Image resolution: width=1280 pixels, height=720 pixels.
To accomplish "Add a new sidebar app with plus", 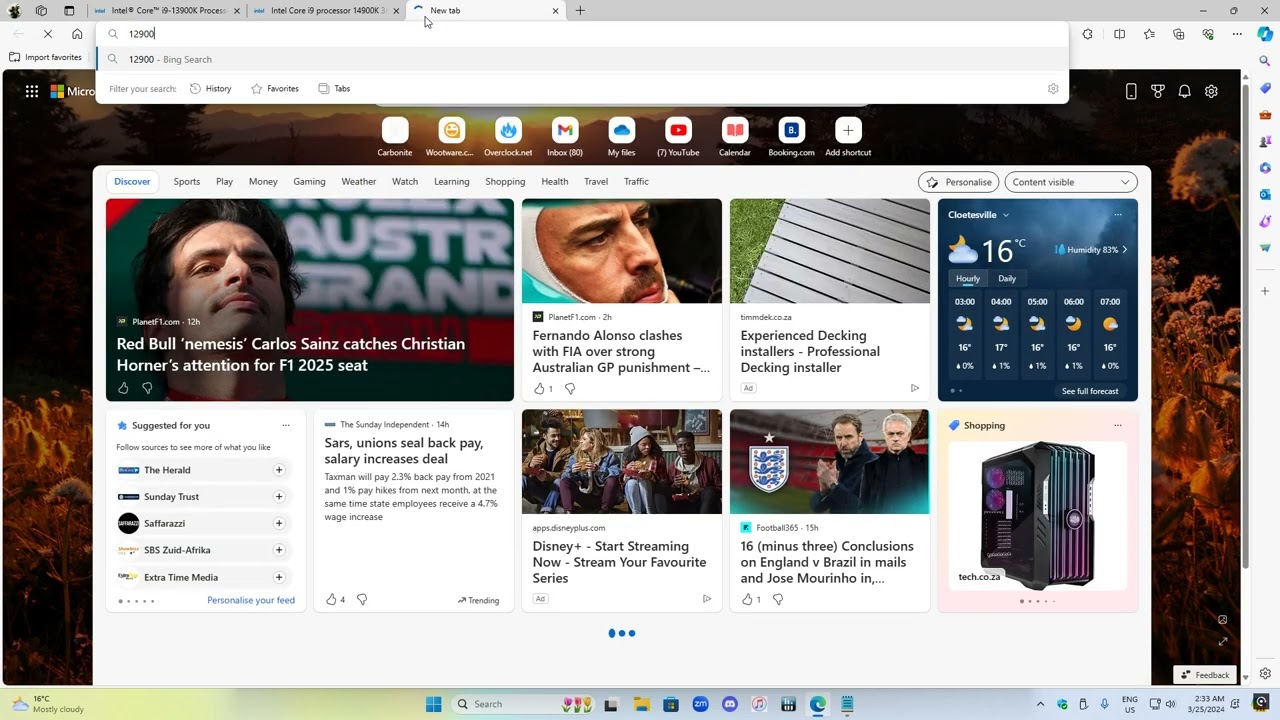I will pyautogui.click(x=1265, y=291).
